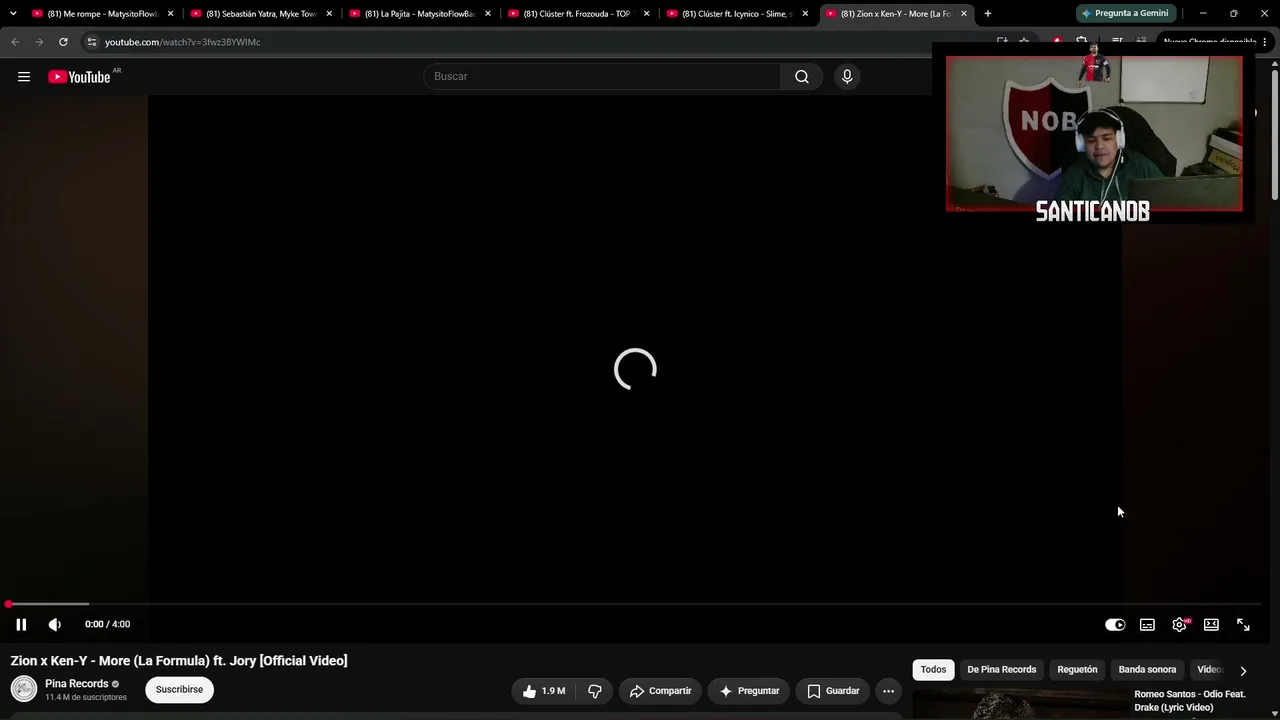
Task: Open the Pina Records channel name link
Action: coord(76,684)
